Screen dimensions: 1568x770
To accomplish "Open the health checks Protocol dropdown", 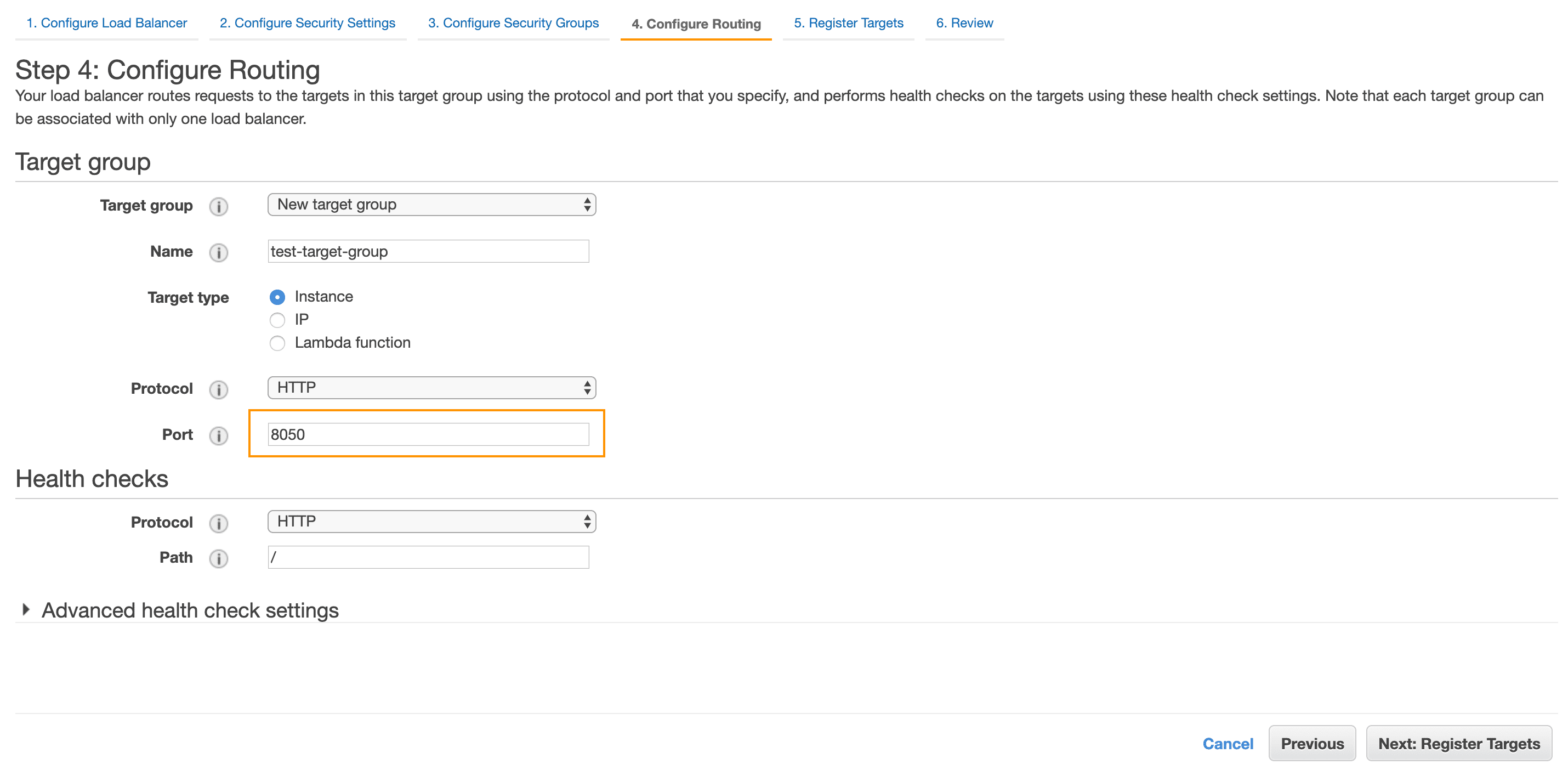I will click(x=431, y=522).
